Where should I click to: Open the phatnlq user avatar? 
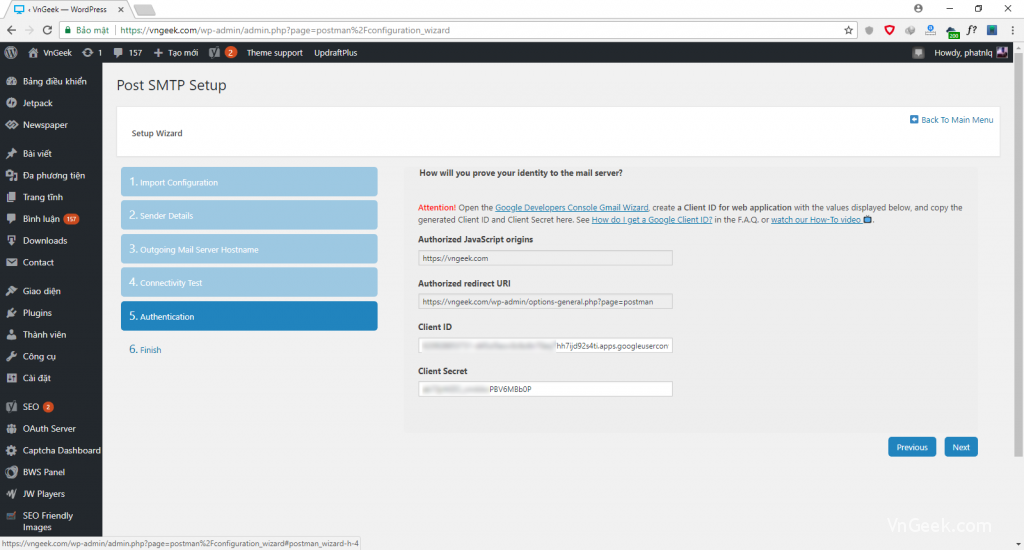coord(1002,53)
